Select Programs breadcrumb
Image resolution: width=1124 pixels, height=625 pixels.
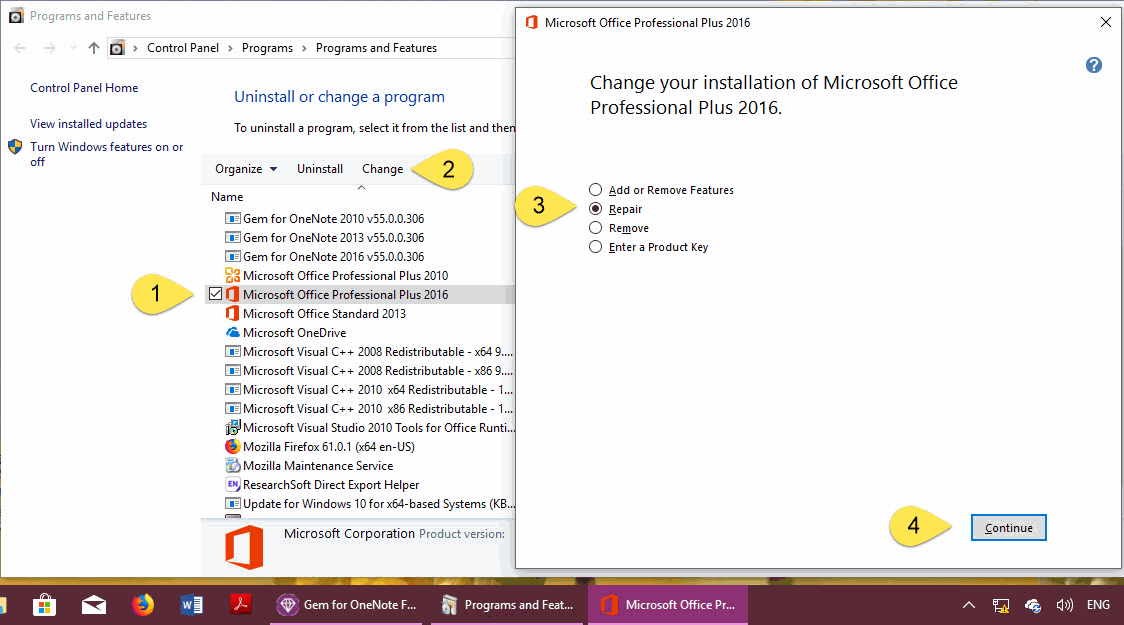point(267,48)
